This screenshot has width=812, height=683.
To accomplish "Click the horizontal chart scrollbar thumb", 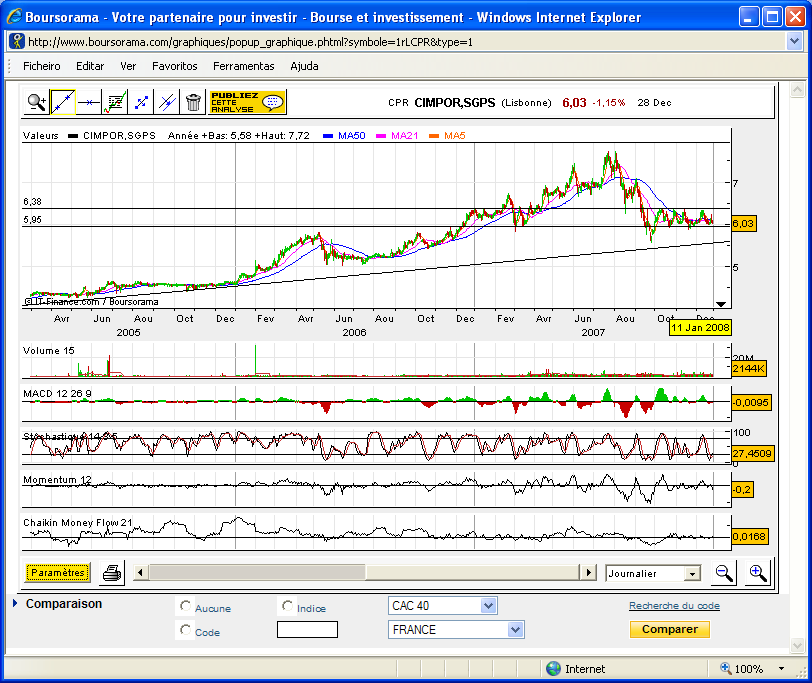I will 257,572.
